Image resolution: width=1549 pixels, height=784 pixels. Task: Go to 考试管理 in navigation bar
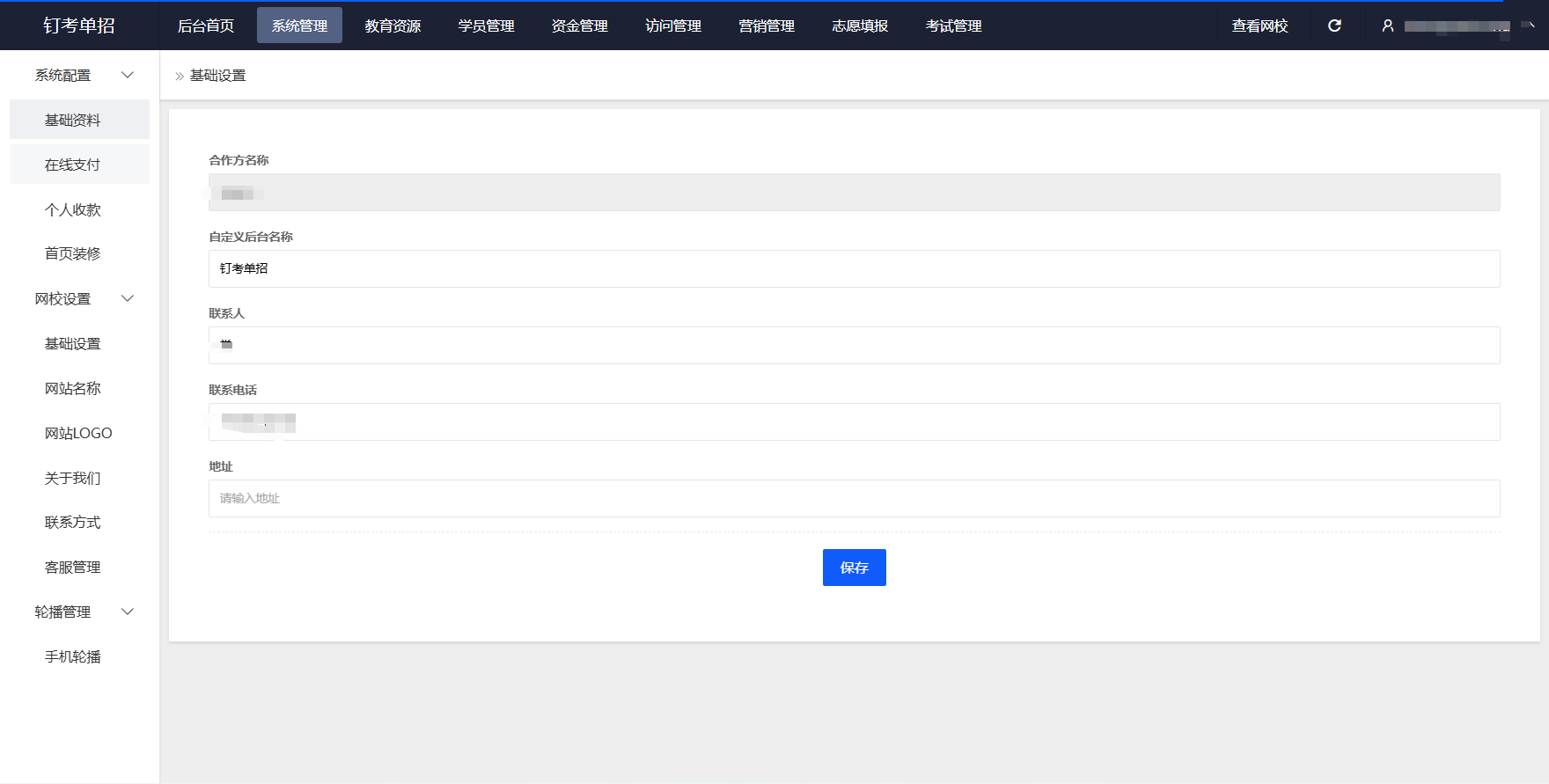[x=953, y=26]
